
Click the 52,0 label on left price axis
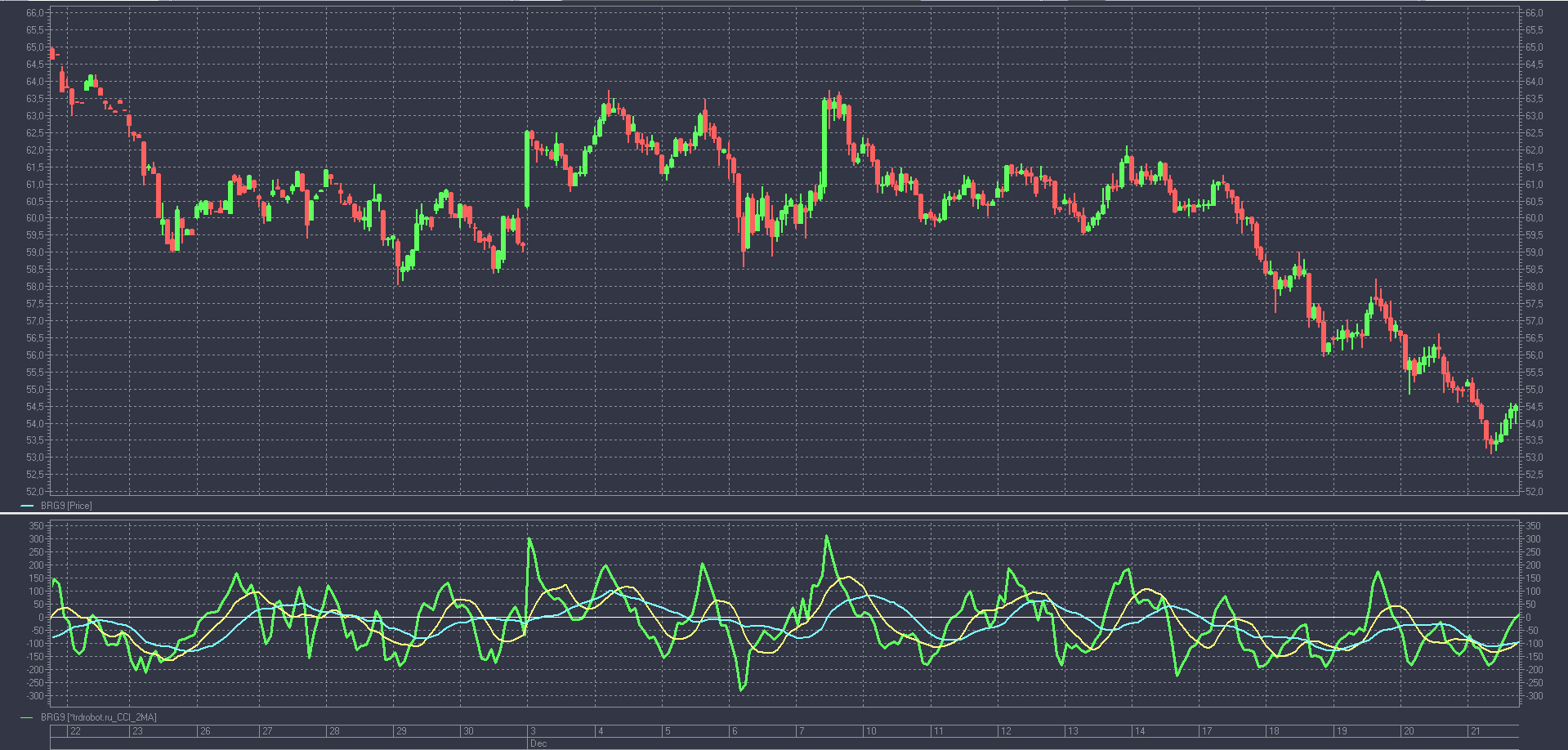35,492
